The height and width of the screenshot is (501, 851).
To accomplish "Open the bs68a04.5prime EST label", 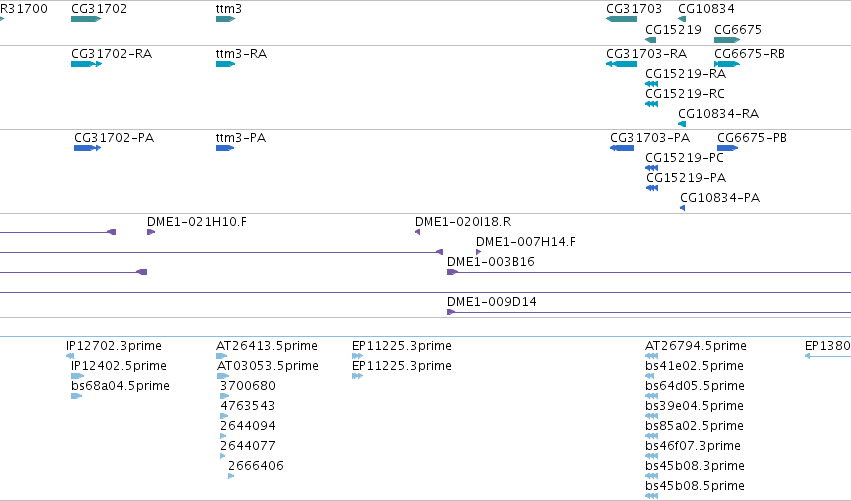I will point(120,386).
